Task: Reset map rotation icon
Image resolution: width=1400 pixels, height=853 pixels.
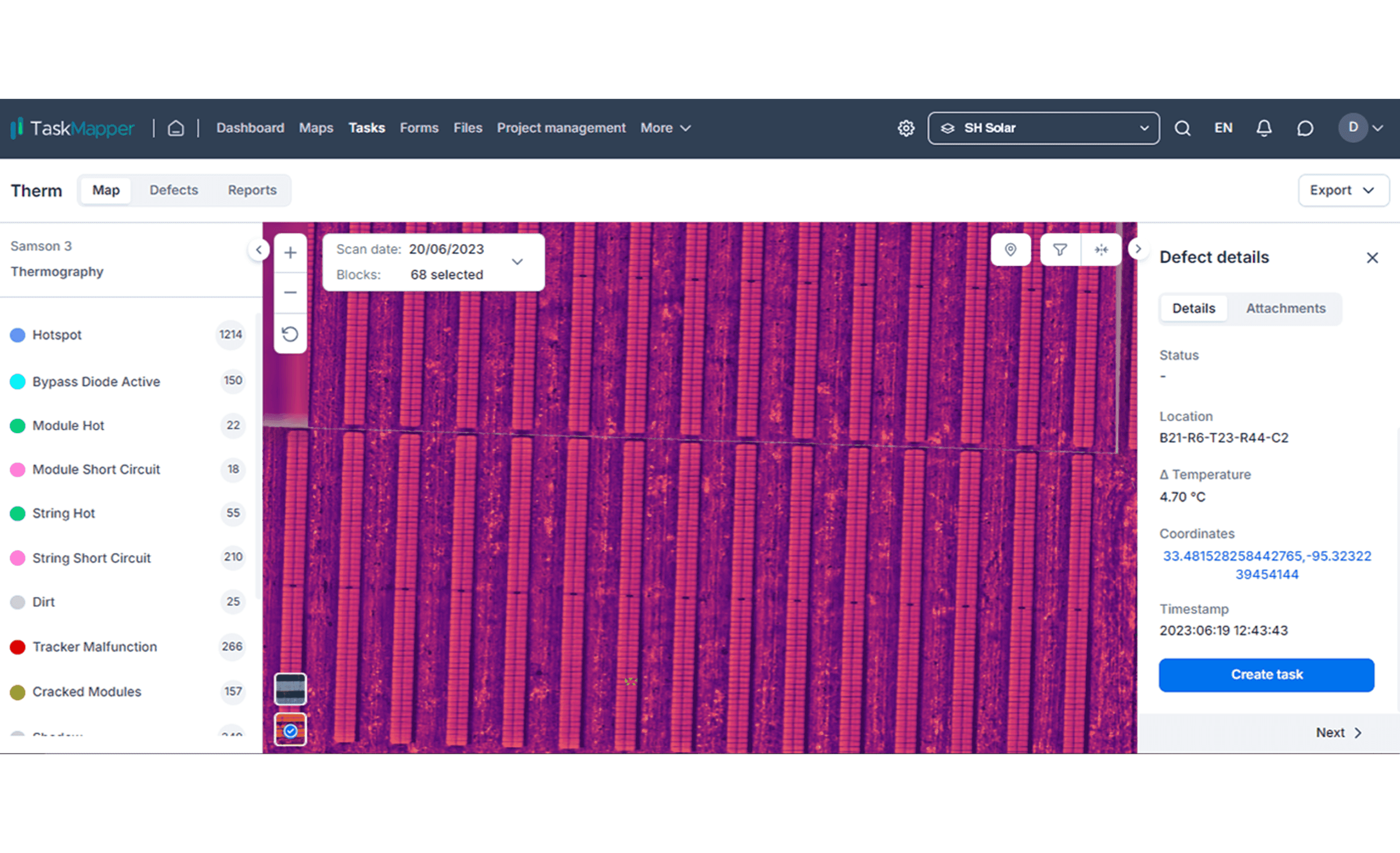Action: click(x=290, y=334)
